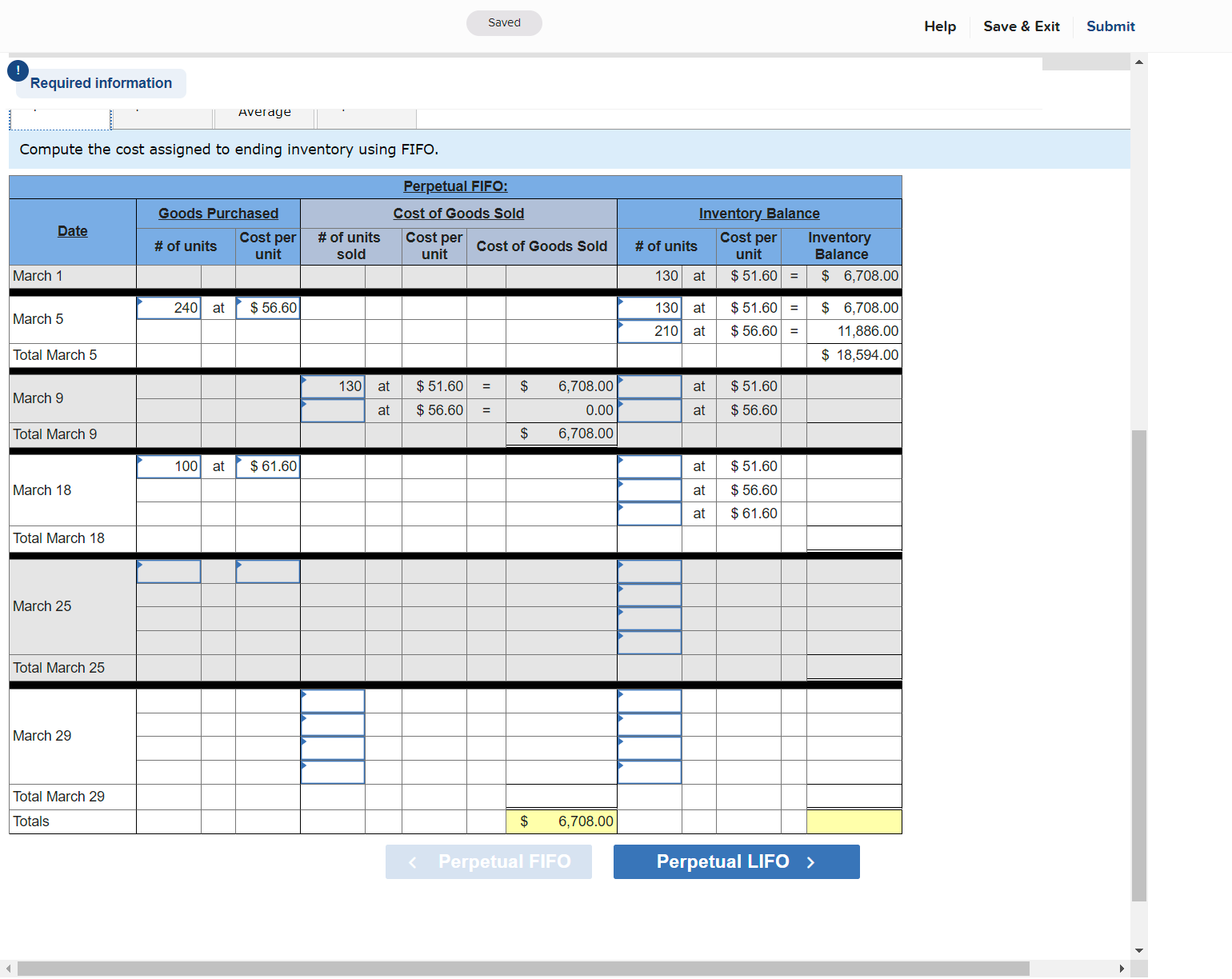Click the right arrow of the horizontal scrollbar
Viewport: 1232px width, 979px height.
tap(1123, 968)
